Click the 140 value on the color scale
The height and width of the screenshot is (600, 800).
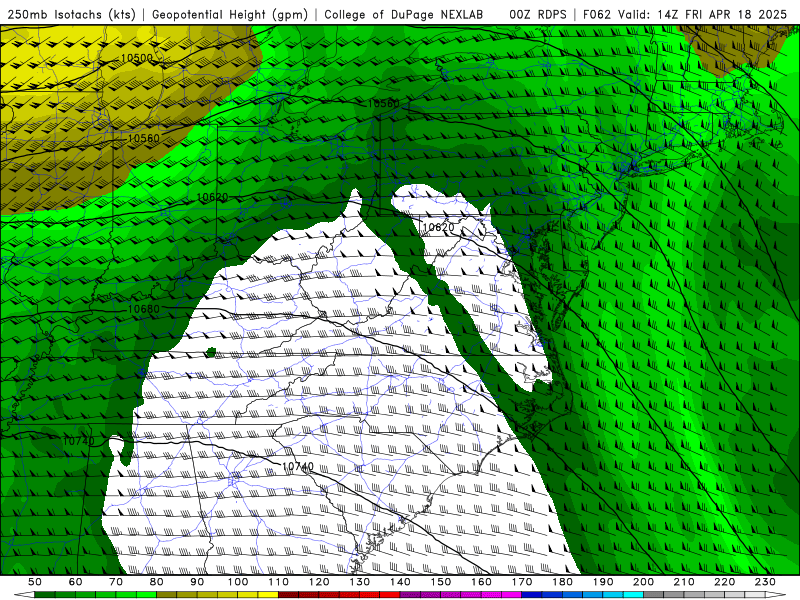(x=401, y=582)
